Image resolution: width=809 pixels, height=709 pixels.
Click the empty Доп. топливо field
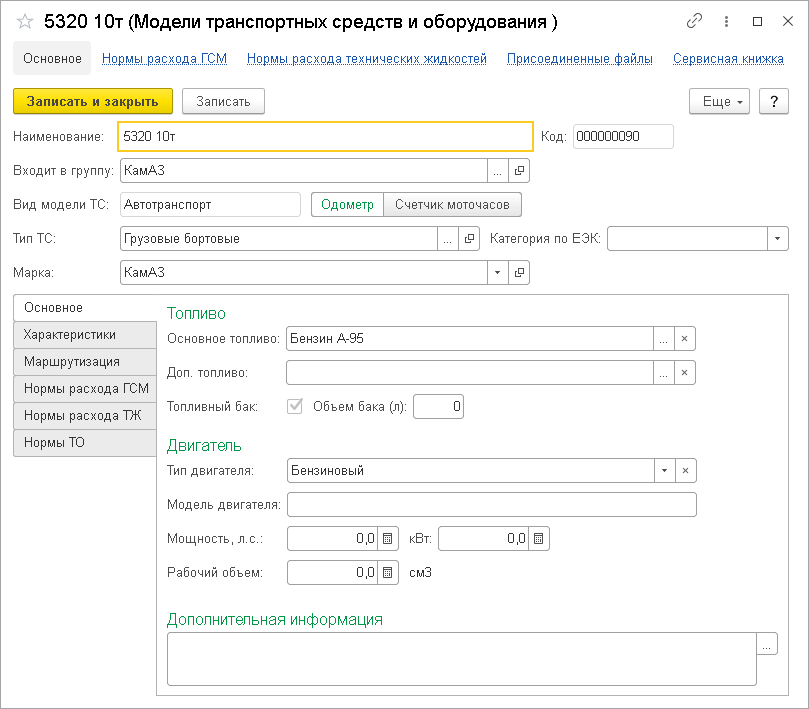coord(470,373)
